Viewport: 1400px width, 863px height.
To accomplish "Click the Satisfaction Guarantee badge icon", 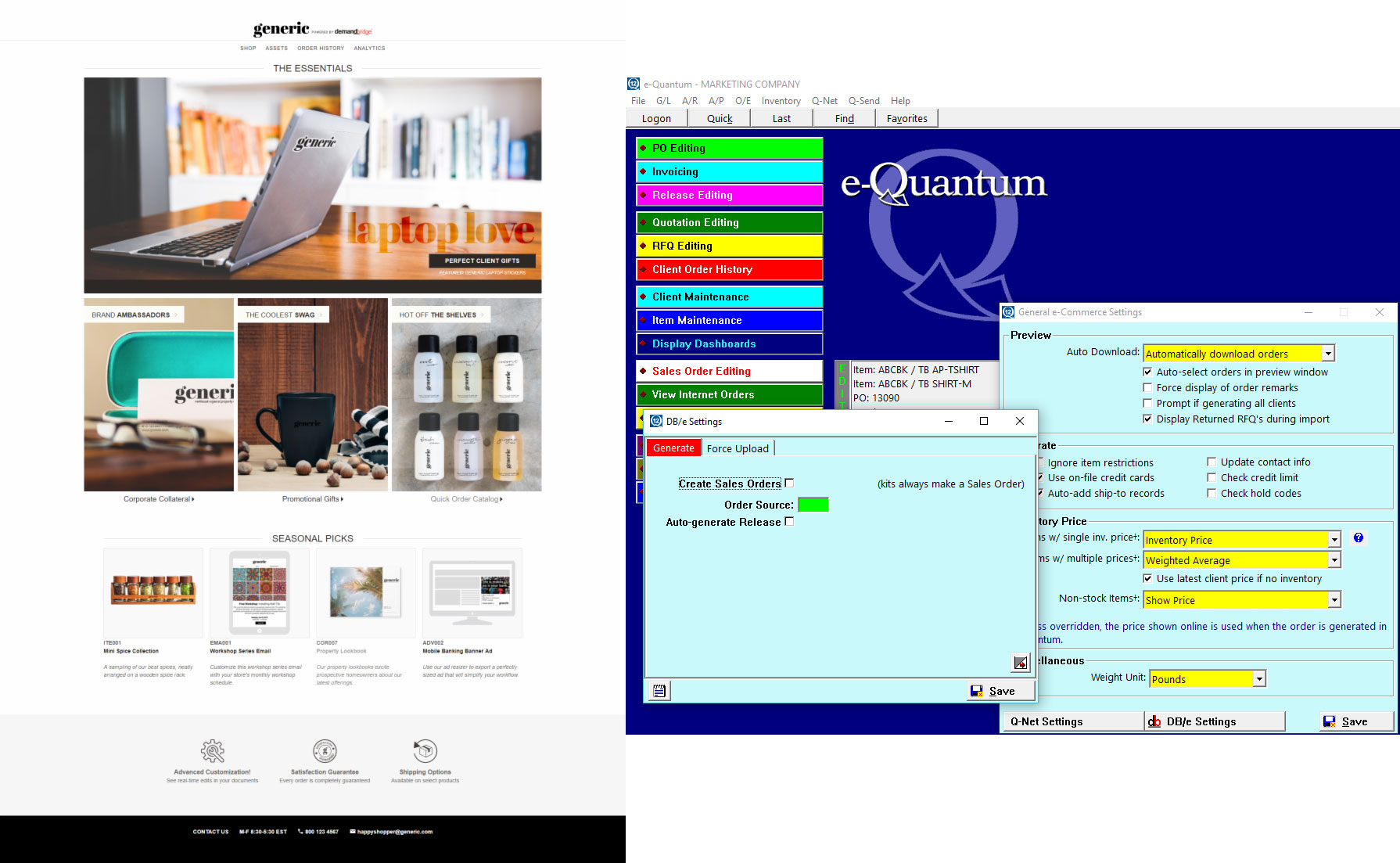I will click(x=325, y=751).
